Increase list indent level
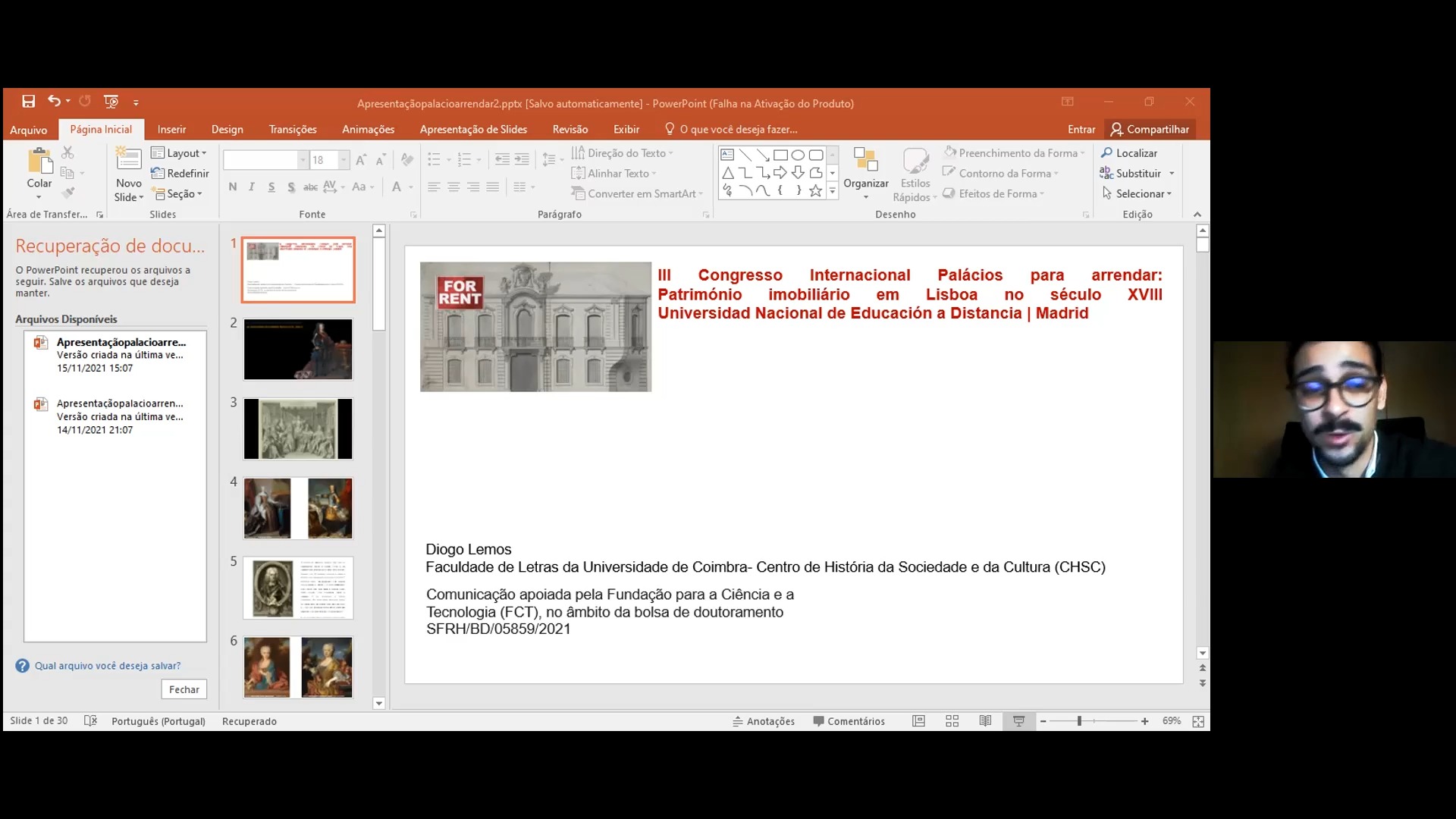The image size is (1456, 819). coord(522,160)
